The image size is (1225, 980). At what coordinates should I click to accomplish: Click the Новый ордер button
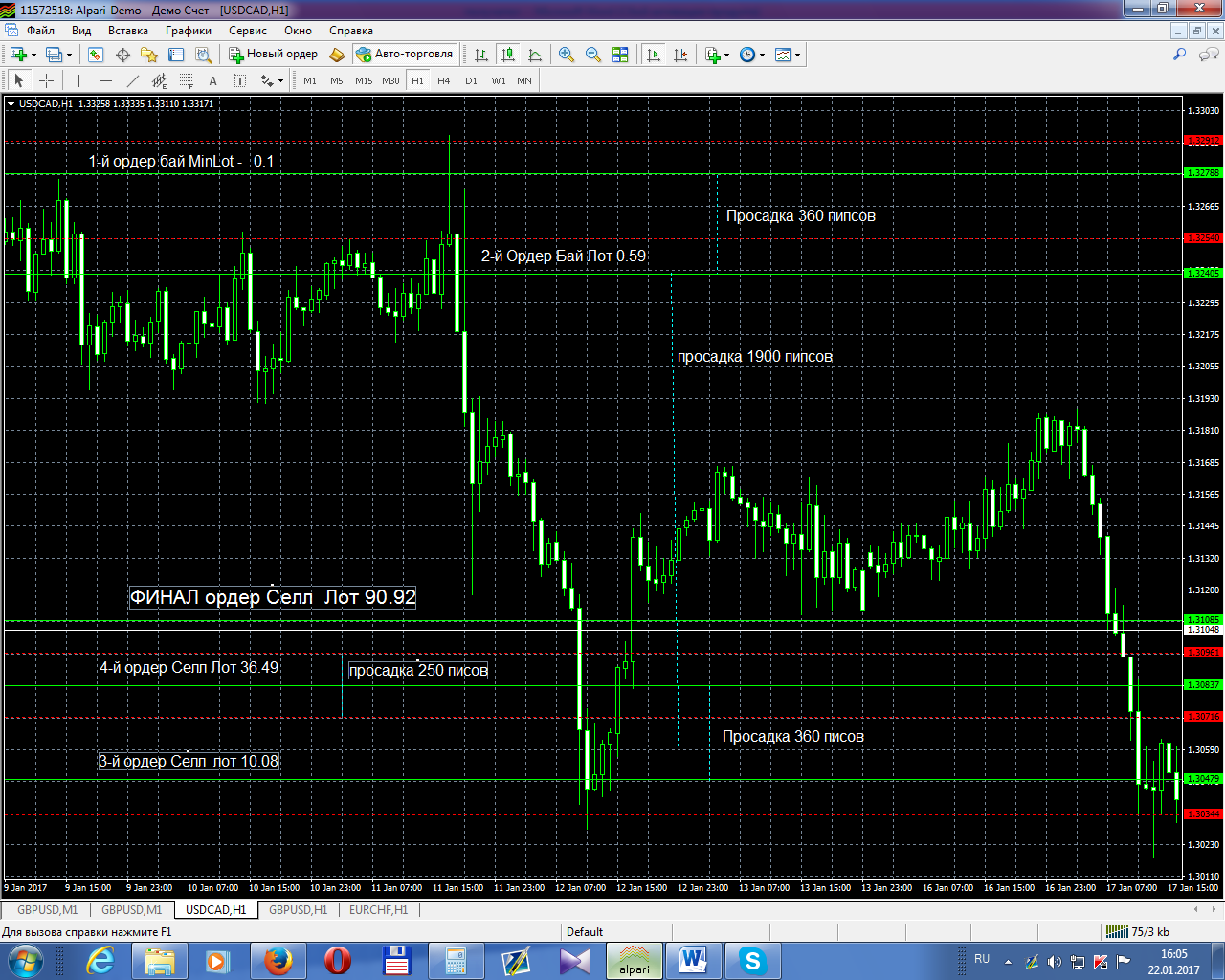coord(273,55)
